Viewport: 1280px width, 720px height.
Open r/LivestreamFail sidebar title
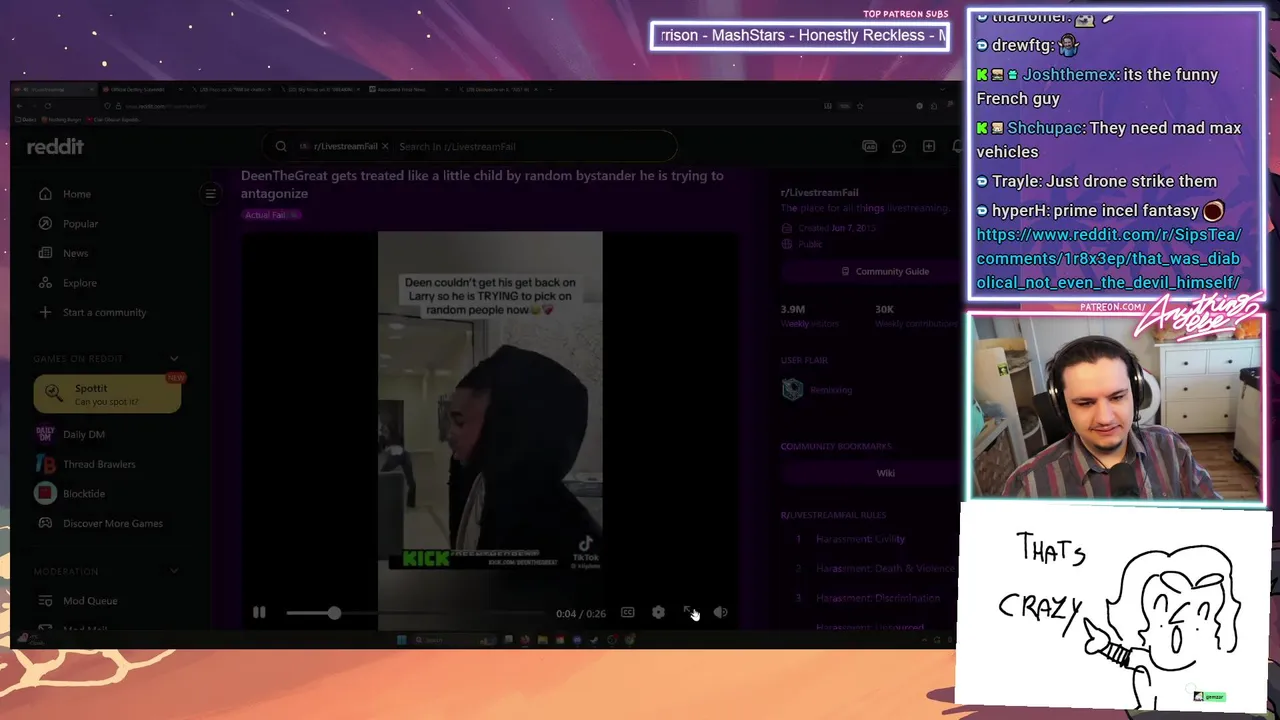[x=820, y=192]
